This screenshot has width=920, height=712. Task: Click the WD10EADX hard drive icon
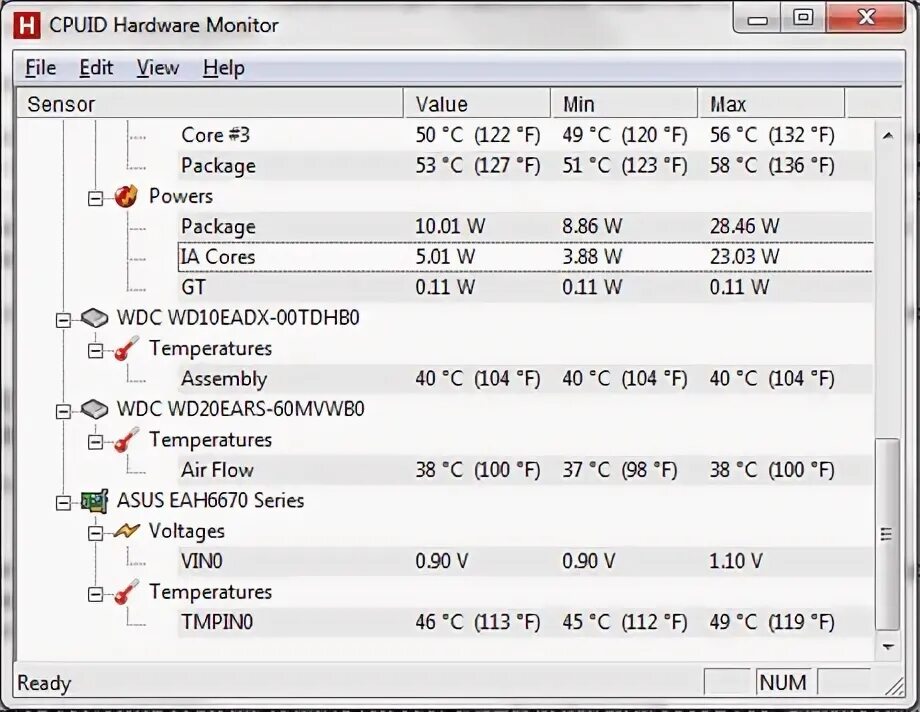pos(94,318)
